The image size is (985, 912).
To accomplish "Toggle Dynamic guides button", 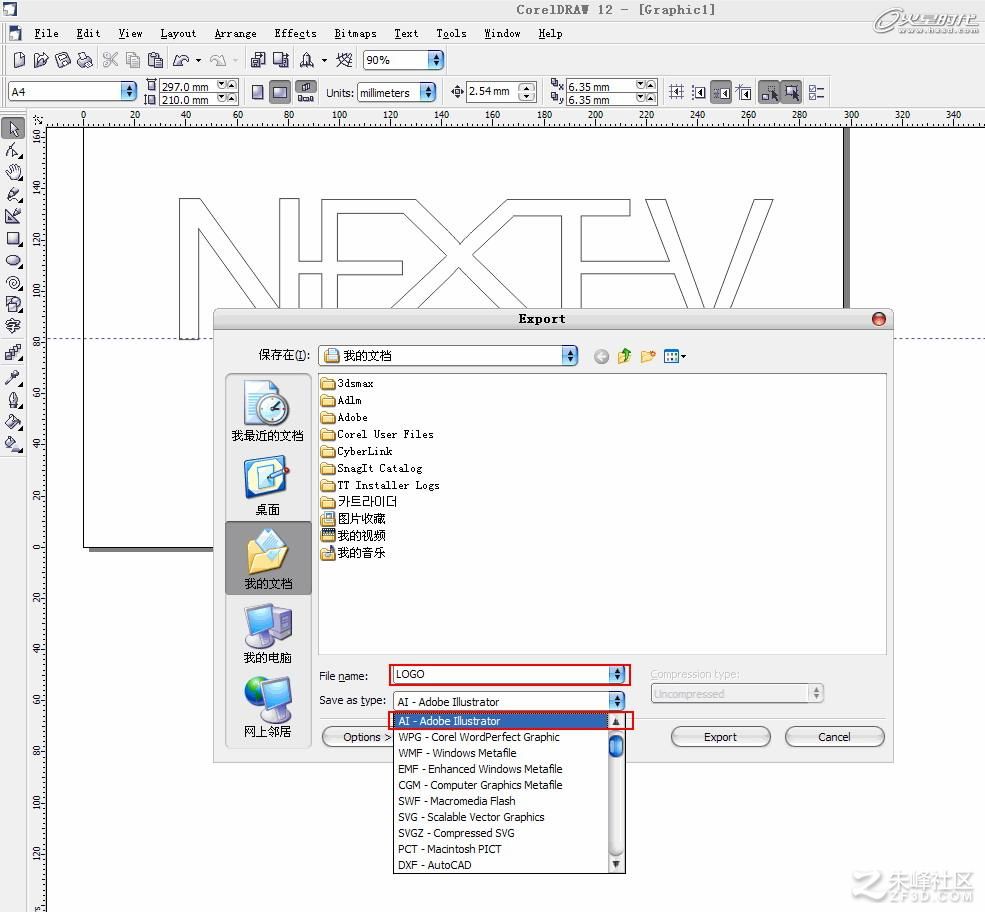I will (x=744, y=92).
